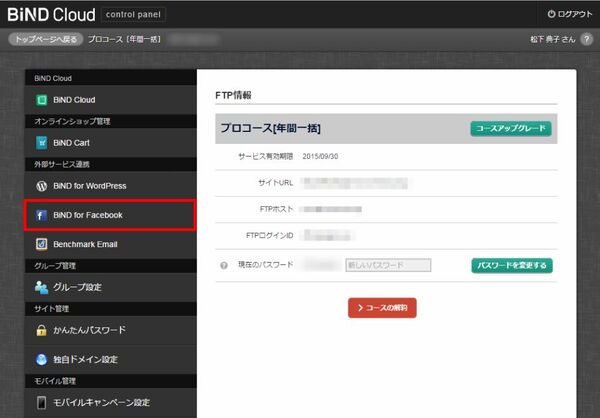Click help icon beside 現在のパスワード
Image resolution: width=600 pixels, height=418 pixels.
point(224,265)
